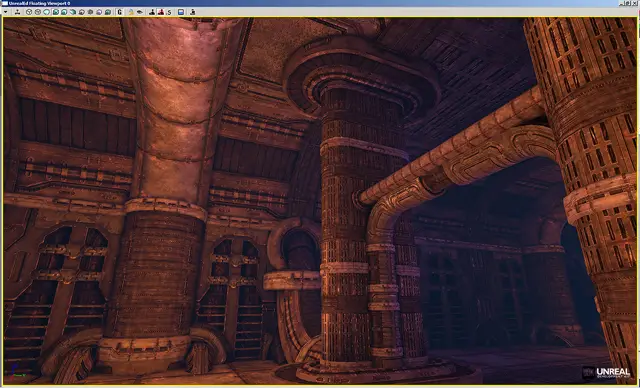Select the highlighted lit view mode
The width and height of the screenshot is (640, 388).
tap(56, 12)
